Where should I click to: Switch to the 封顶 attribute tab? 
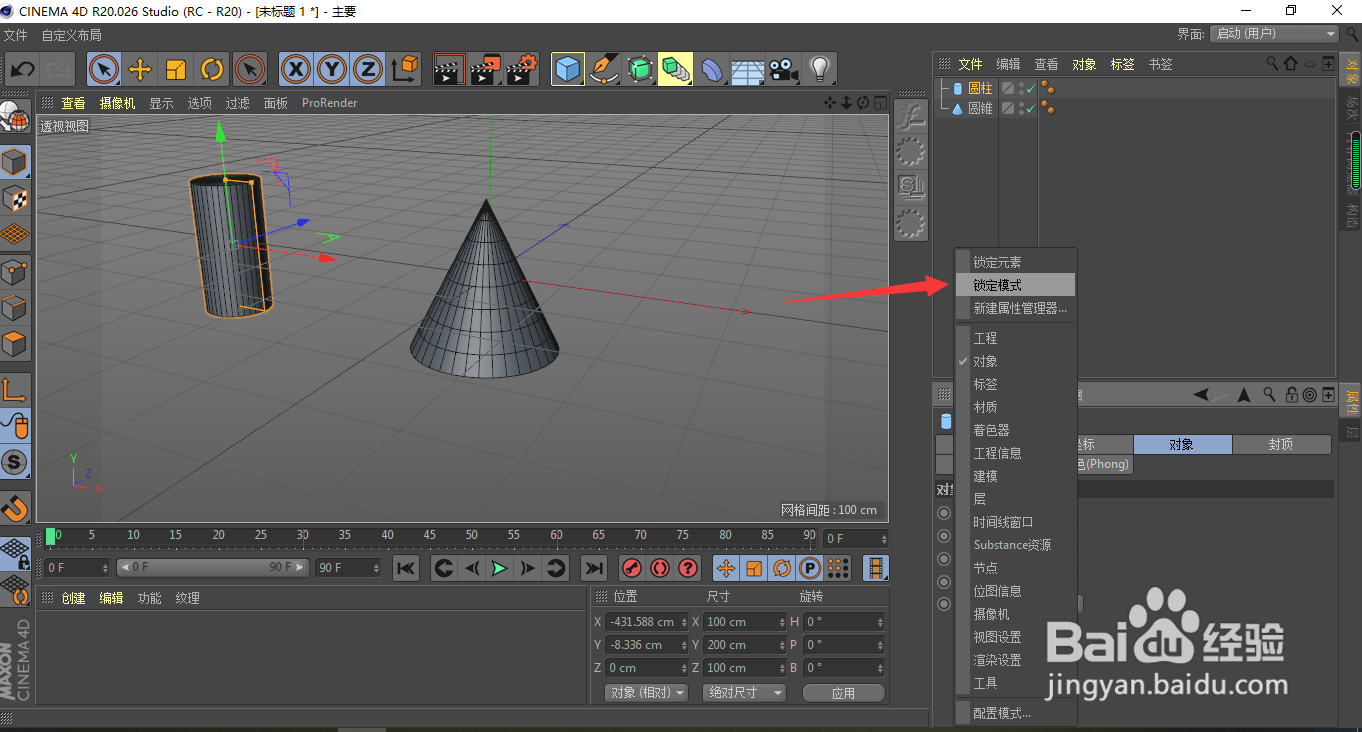click(1281, 444)
